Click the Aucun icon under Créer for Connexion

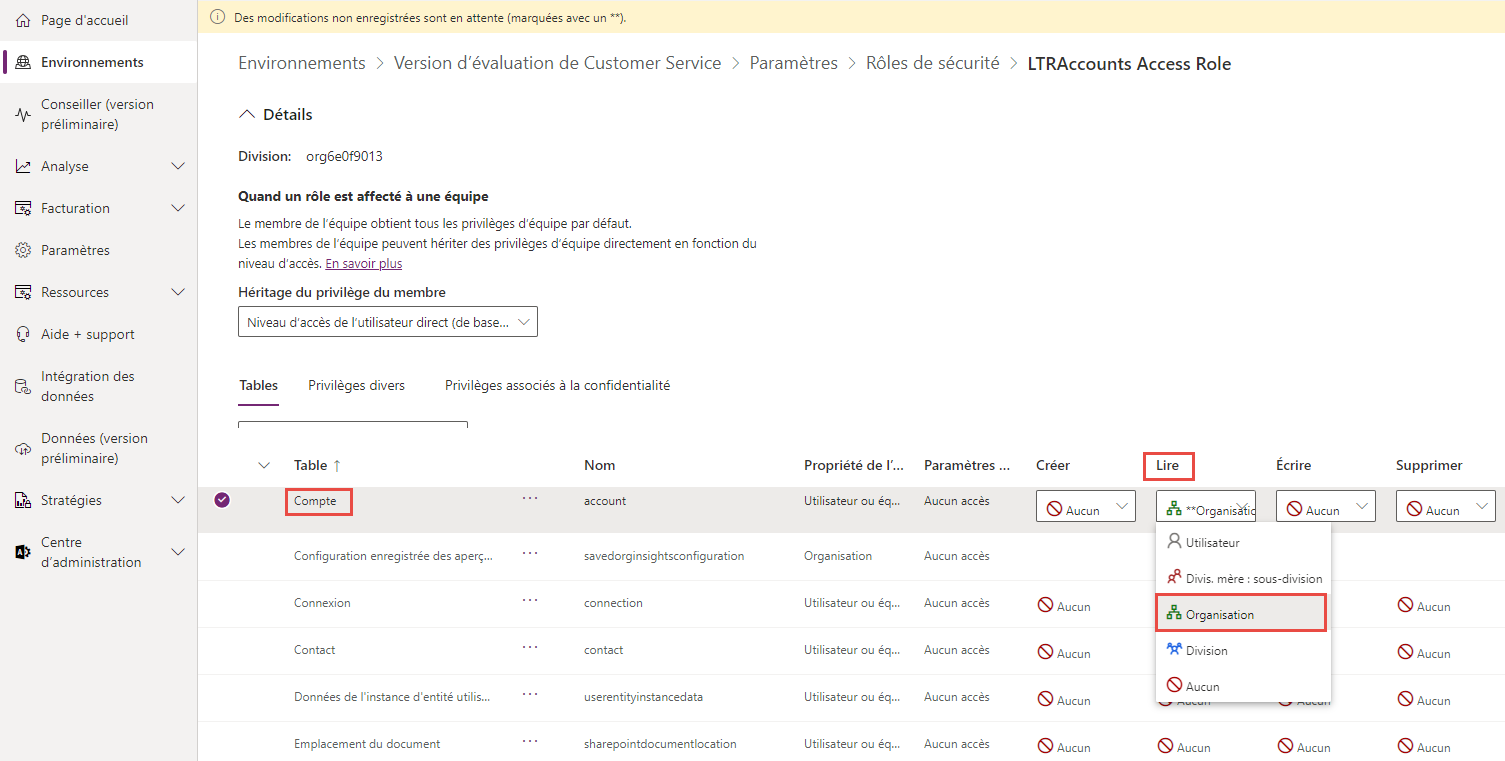1045,605
